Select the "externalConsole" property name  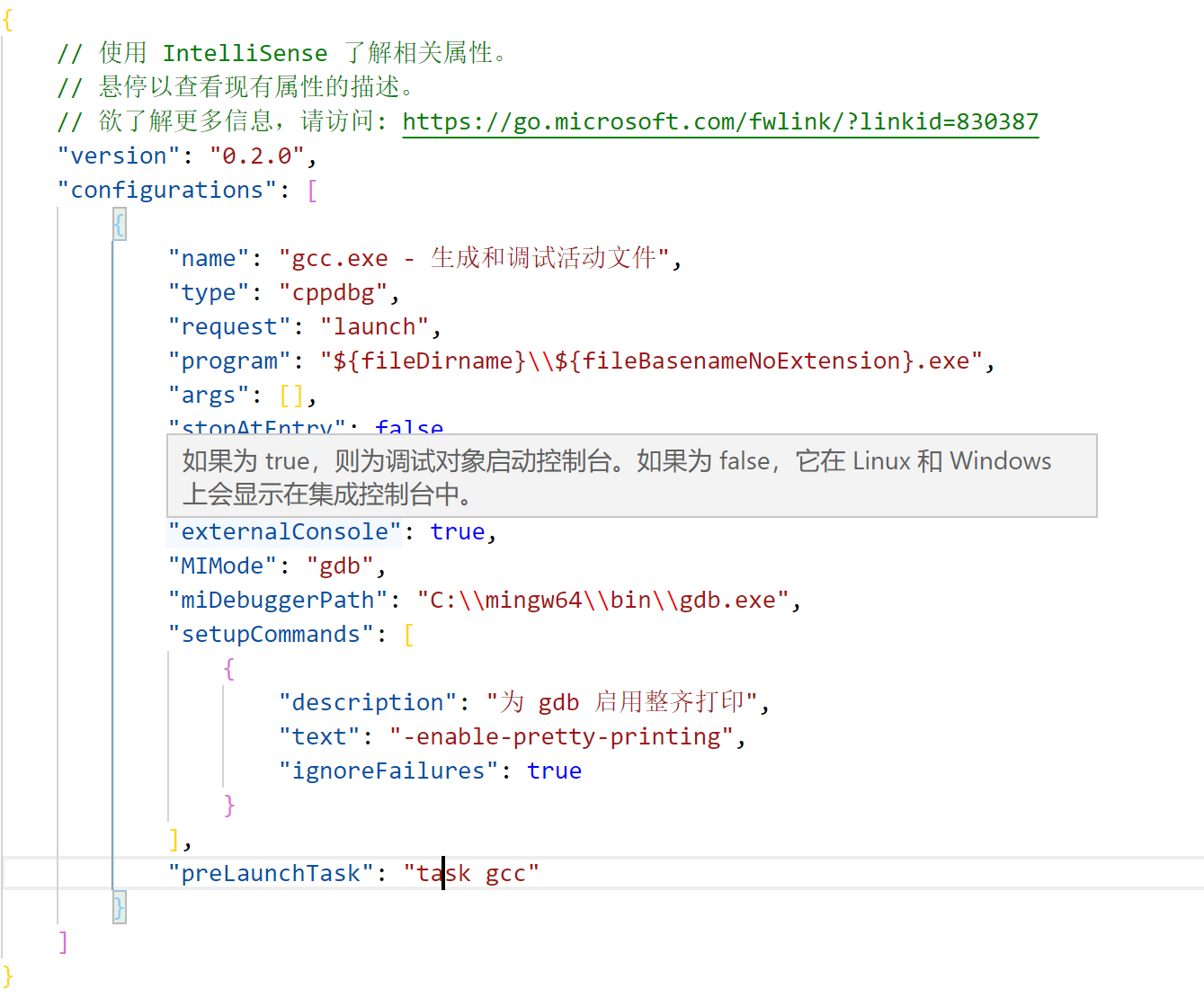point(282,531)
